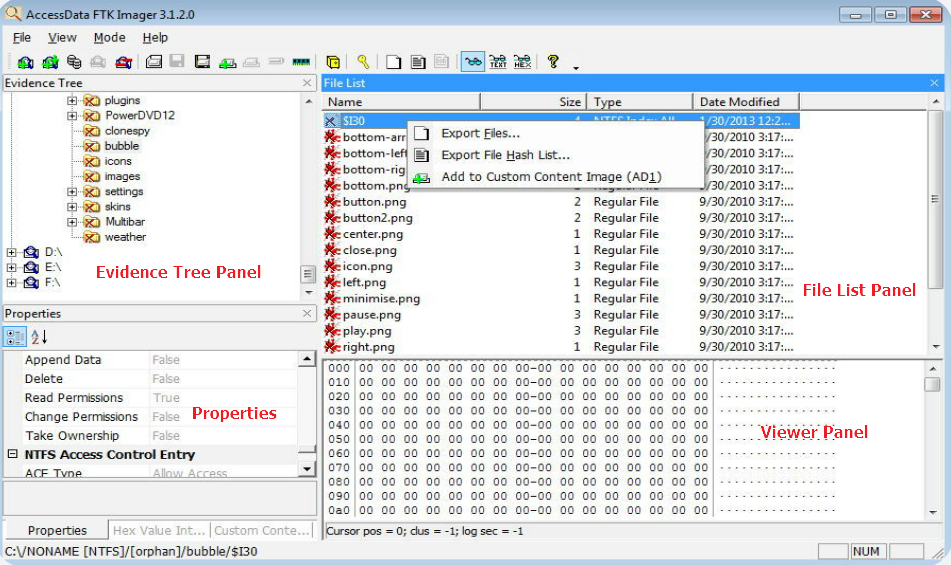The height and width of the screenshot is (565, 951).
Task: Expand the Multibar folder node
Action: (x=72, y=222)
